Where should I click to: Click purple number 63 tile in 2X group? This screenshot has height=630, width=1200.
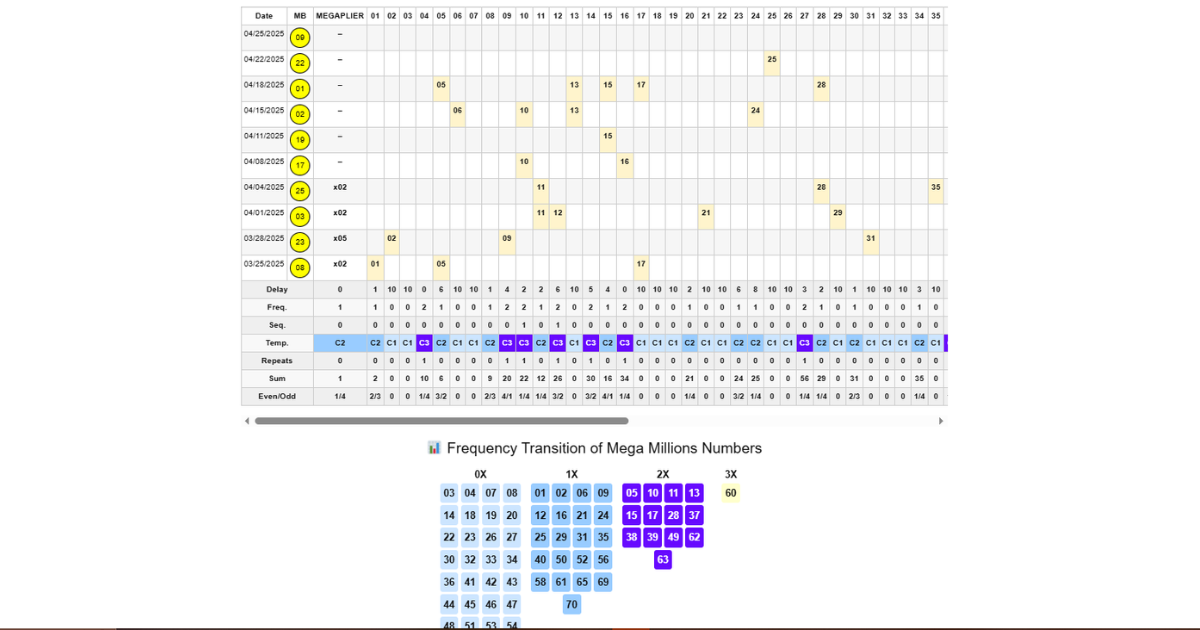[x=663, y=560]
